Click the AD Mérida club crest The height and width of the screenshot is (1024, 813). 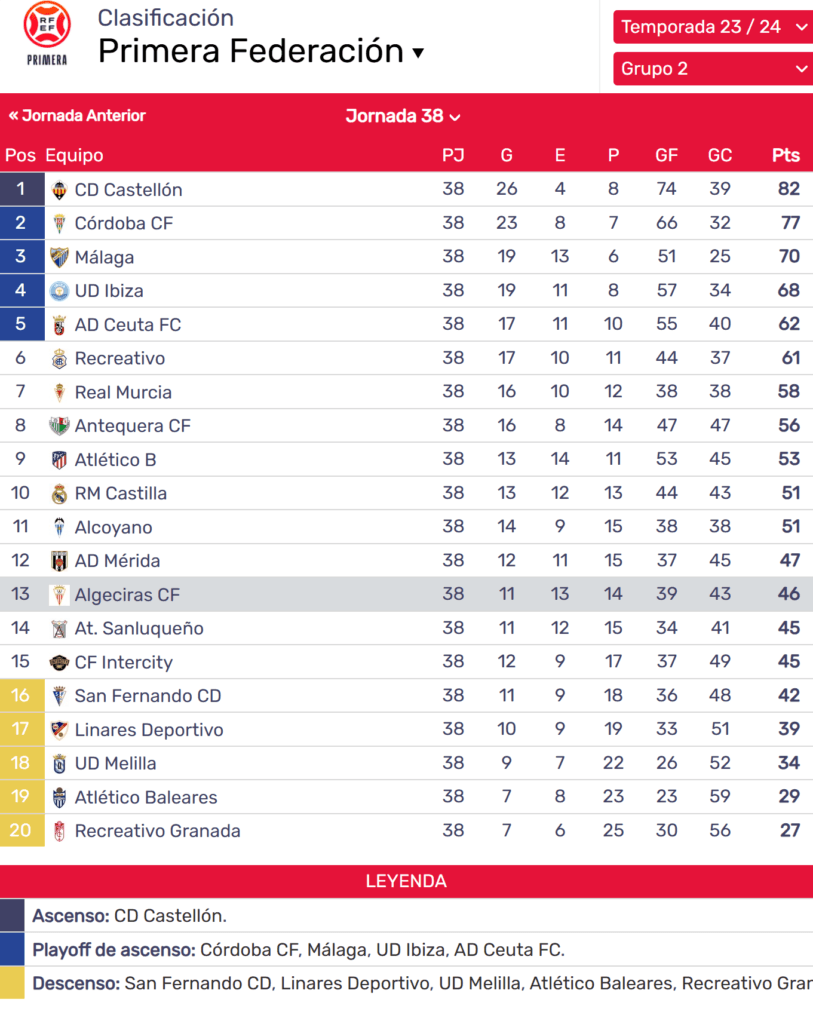click(60, 561)
